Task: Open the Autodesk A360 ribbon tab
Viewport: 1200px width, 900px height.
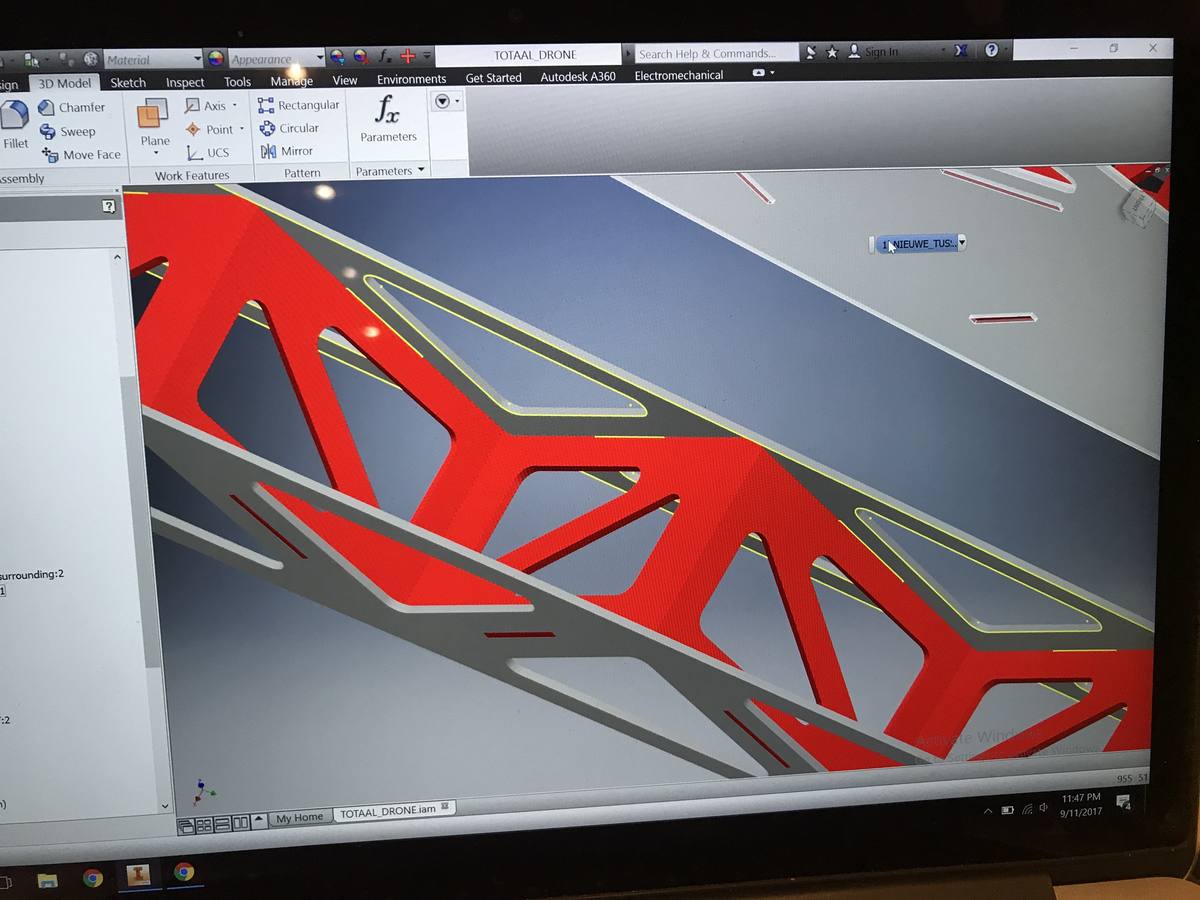Action: pyautogui.click(x=578, y=76)
